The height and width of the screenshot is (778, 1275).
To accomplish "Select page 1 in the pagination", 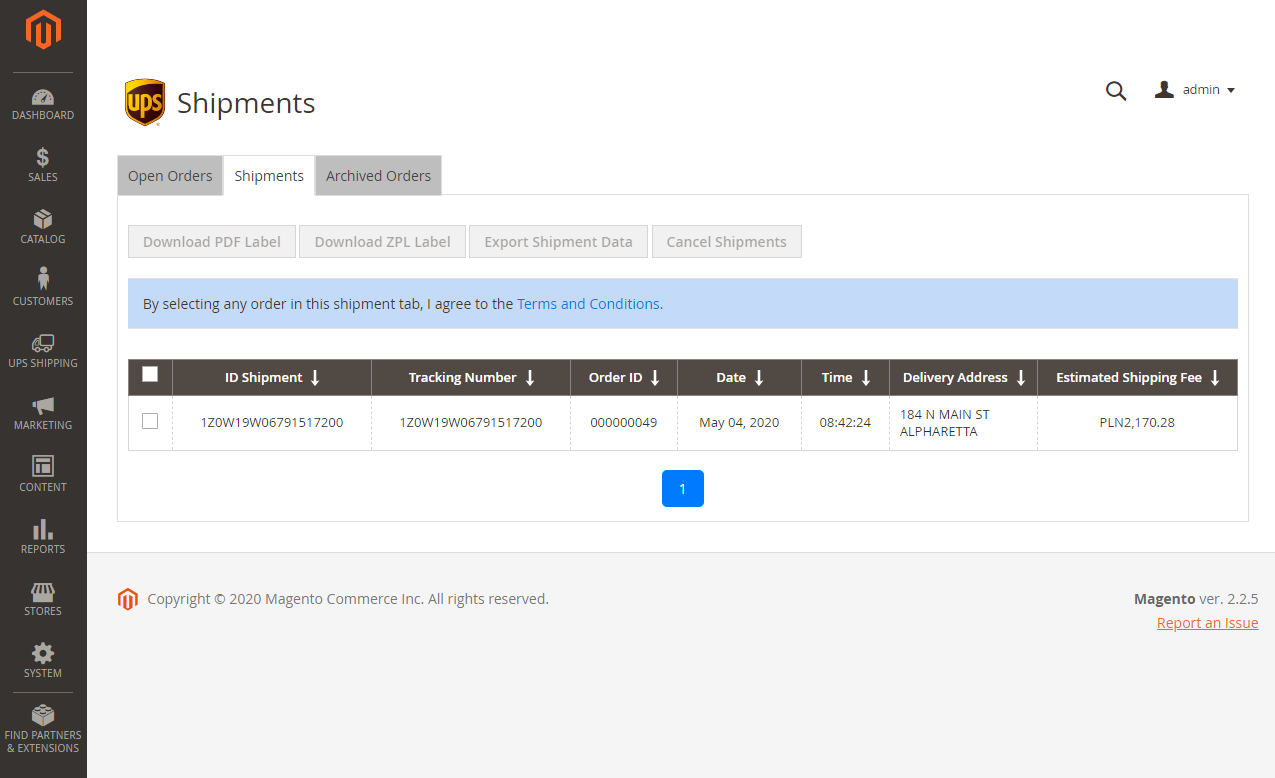I will (683, 488).
